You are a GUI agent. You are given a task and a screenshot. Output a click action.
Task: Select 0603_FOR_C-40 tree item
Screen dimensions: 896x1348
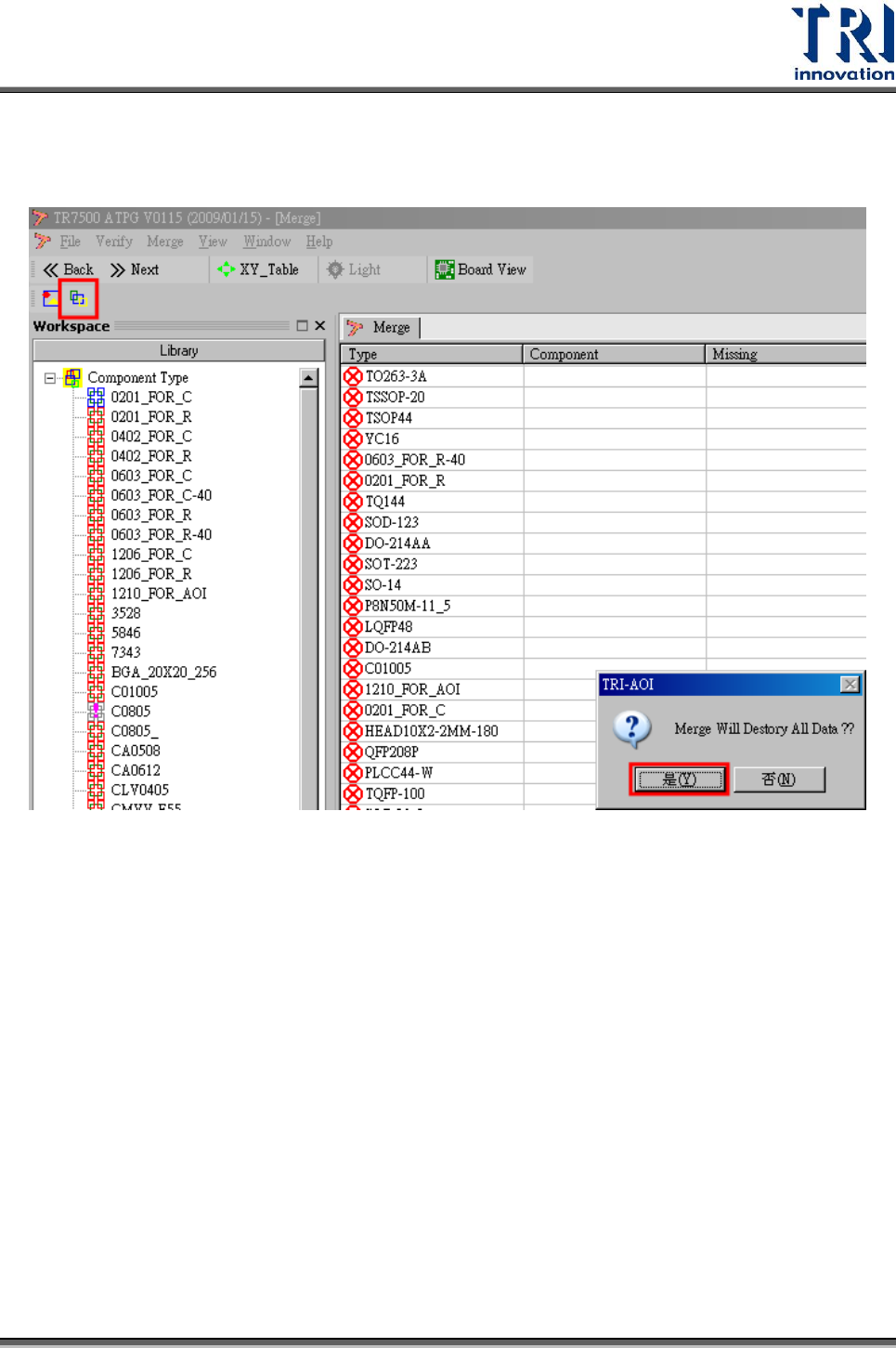point(162,495)
